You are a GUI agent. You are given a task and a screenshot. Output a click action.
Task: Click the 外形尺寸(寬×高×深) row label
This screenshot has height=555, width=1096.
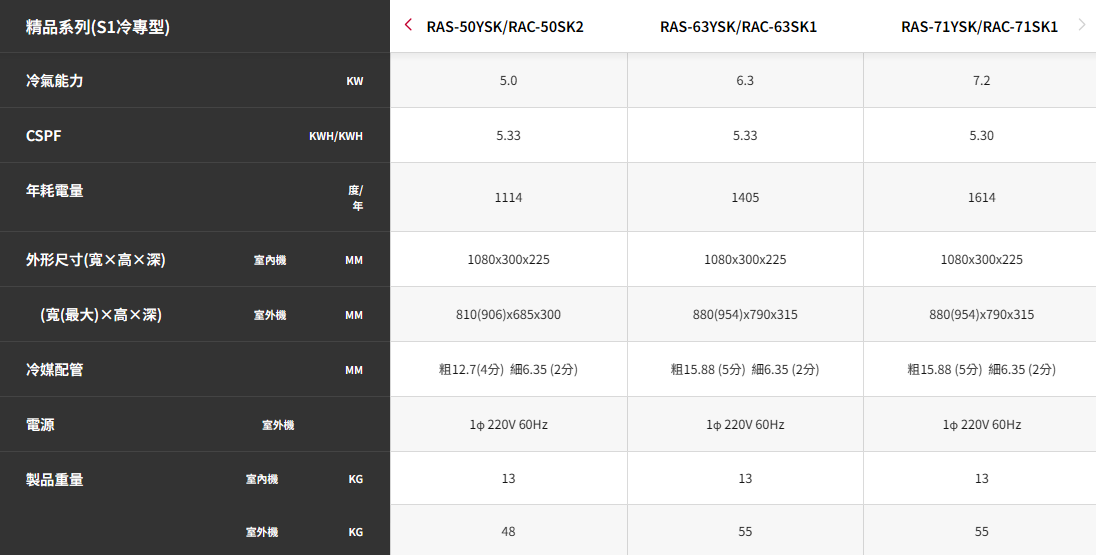tap(96, 260)
